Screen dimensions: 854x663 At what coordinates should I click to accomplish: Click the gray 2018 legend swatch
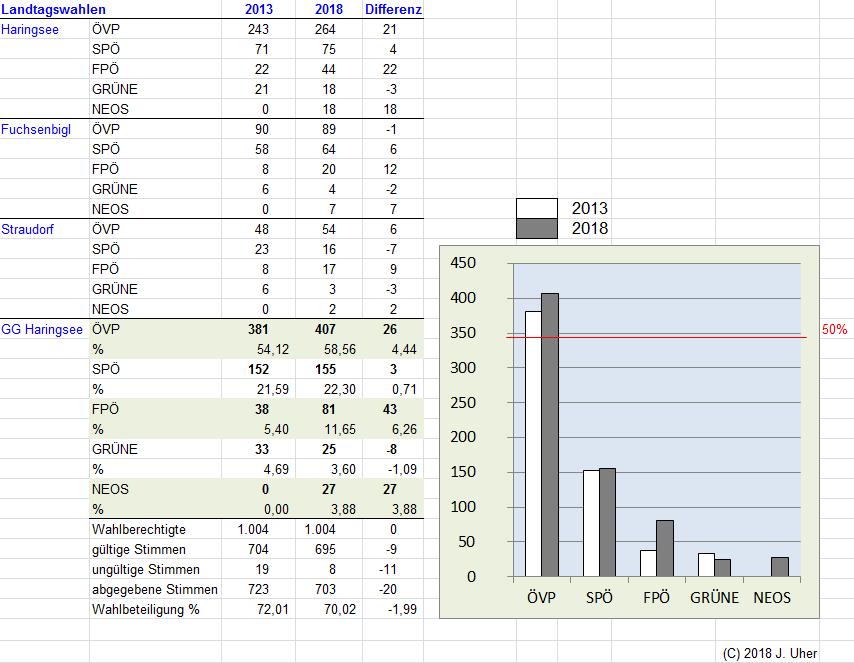tap(535, 228)
